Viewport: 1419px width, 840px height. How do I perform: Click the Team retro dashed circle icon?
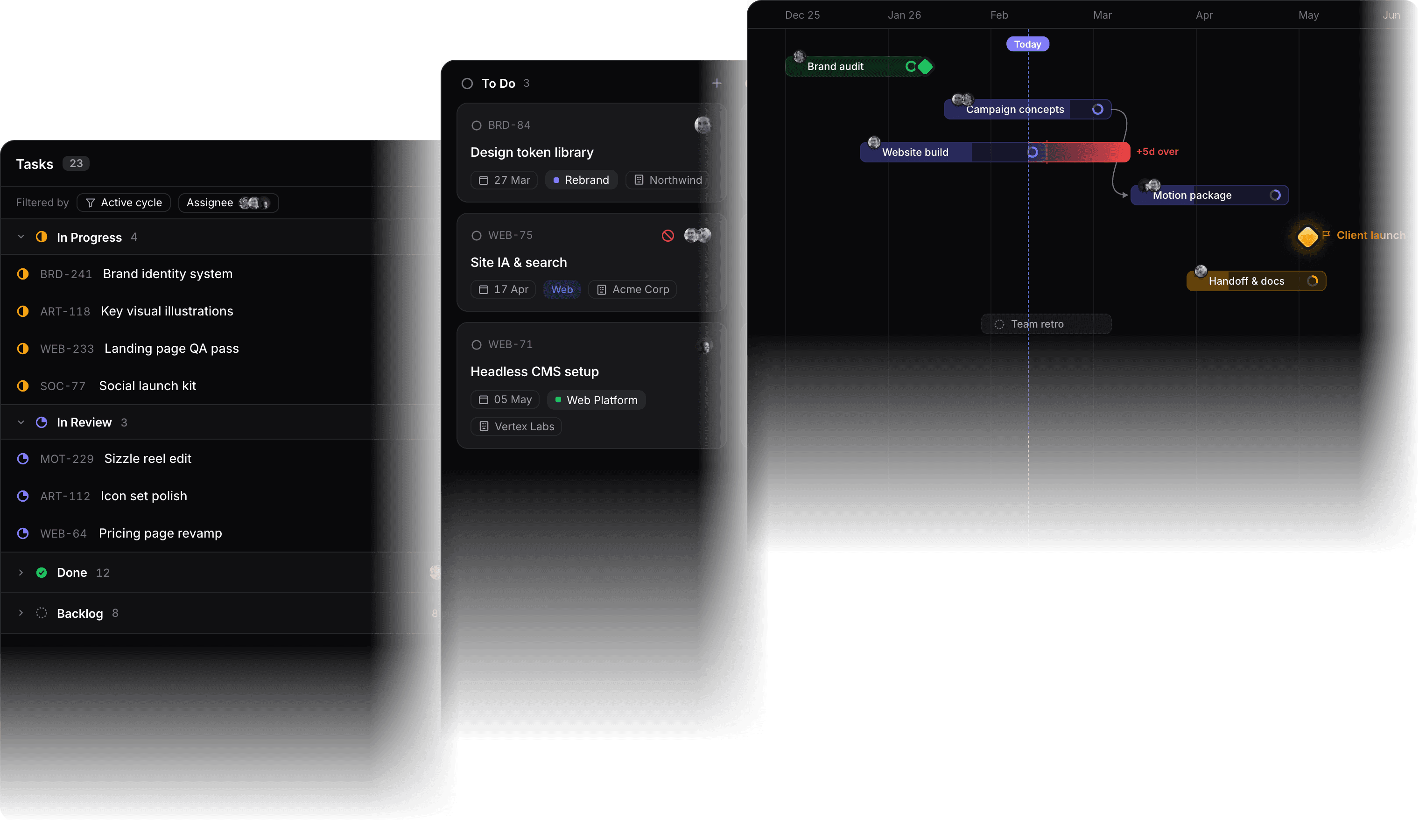point(999,324)
